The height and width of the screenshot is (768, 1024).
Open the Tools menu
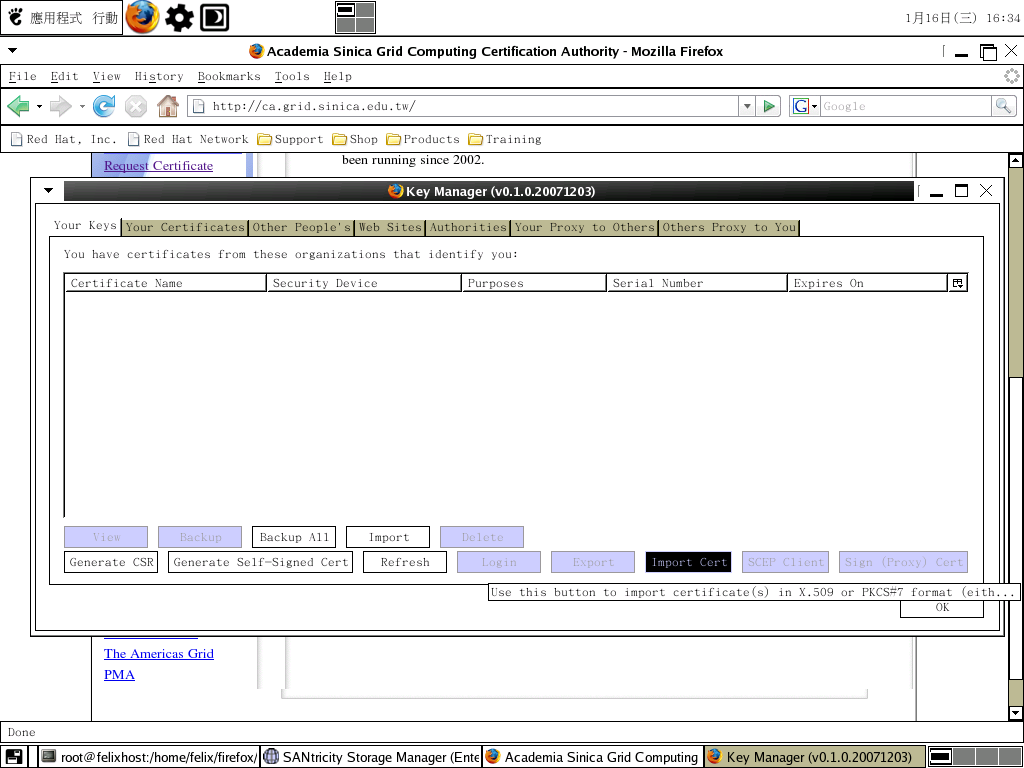tap(292, 76)
